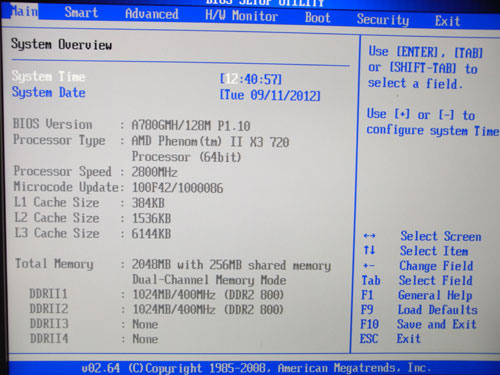The width and height of the screenshot is (500, 375).
Task: Select the System Date label
Action: coord(49,92)
